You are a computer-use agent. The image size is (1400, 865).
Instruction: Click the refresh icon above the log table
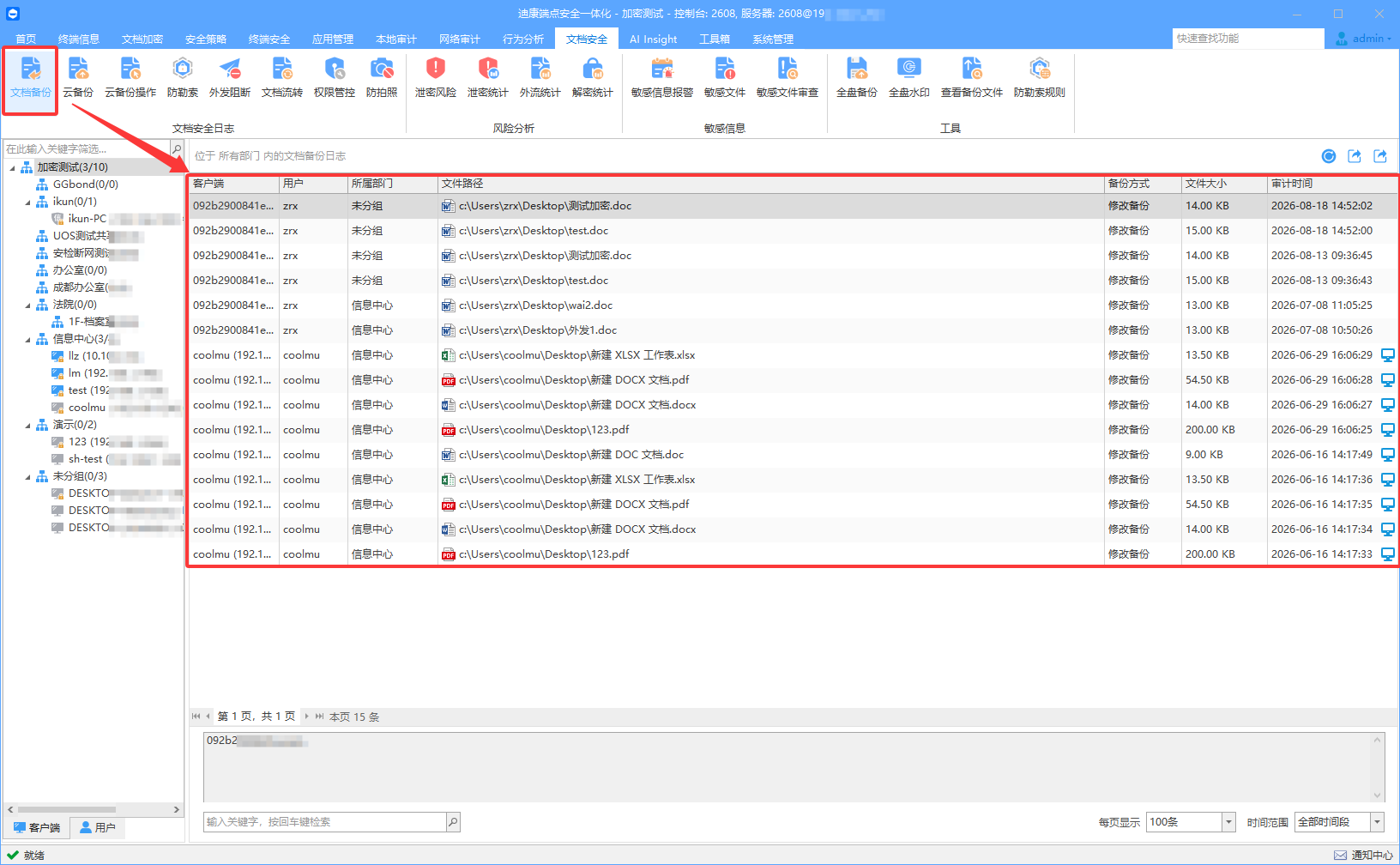(x=1329, y=156)
